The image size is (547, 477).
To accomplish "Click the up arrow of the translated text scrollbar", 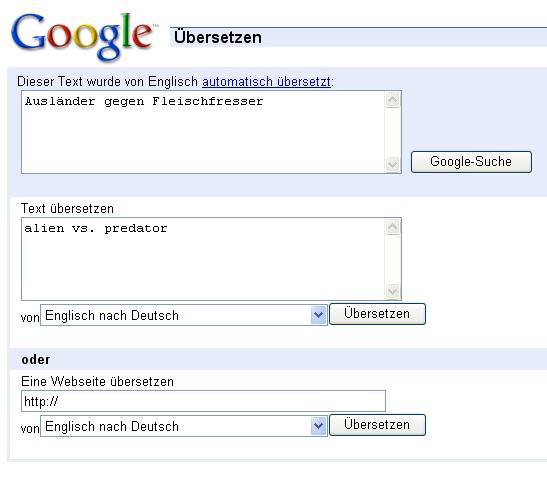I will click(393, 100).
